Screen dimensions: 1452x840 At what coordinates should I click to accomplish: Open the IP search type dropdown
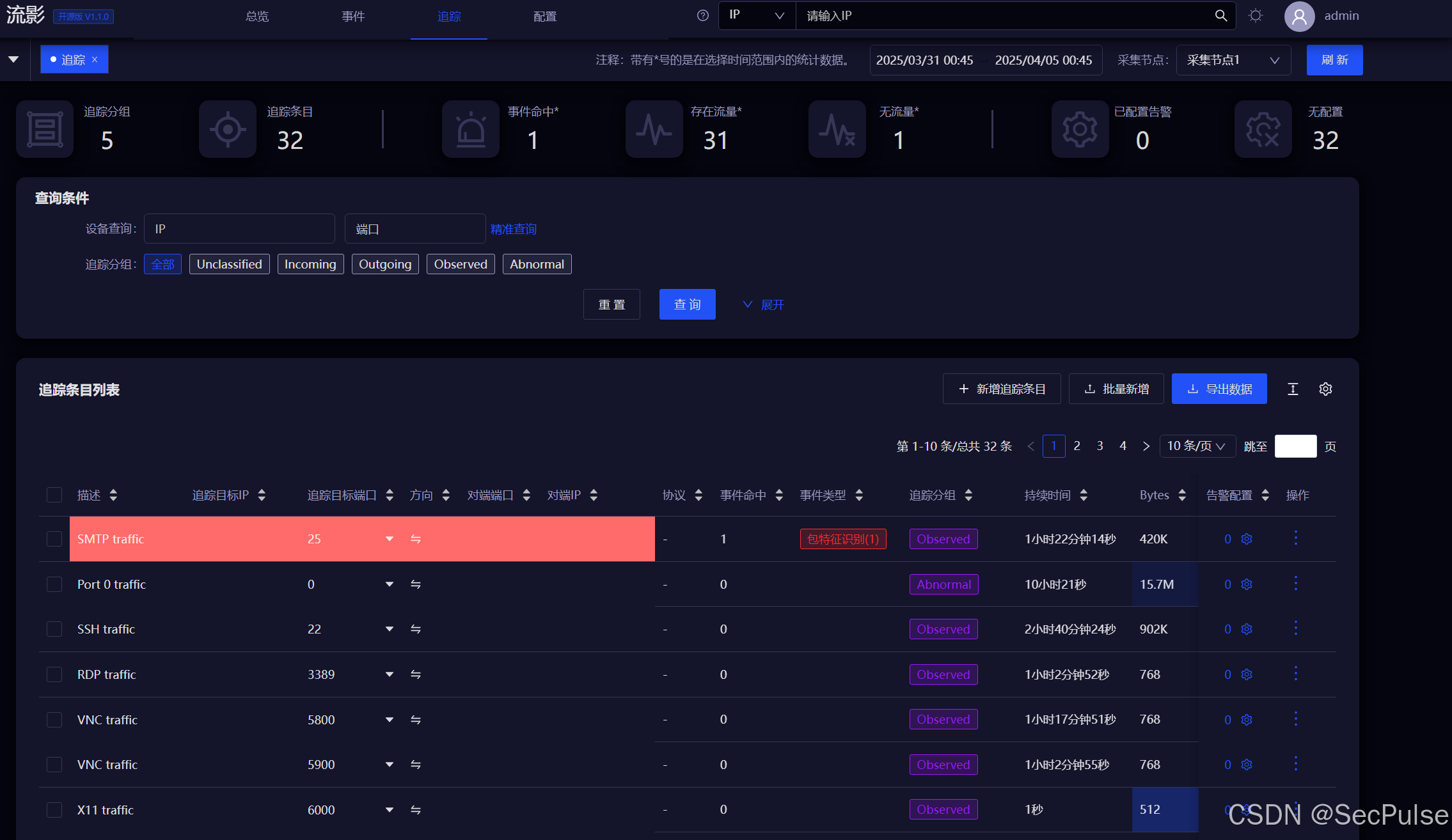coord(757,16)
